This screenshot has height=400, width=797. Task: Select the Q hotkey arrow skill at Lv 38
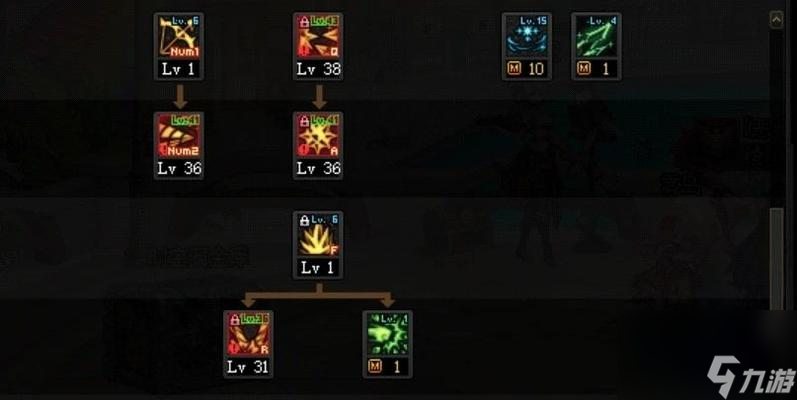point(318,37)
